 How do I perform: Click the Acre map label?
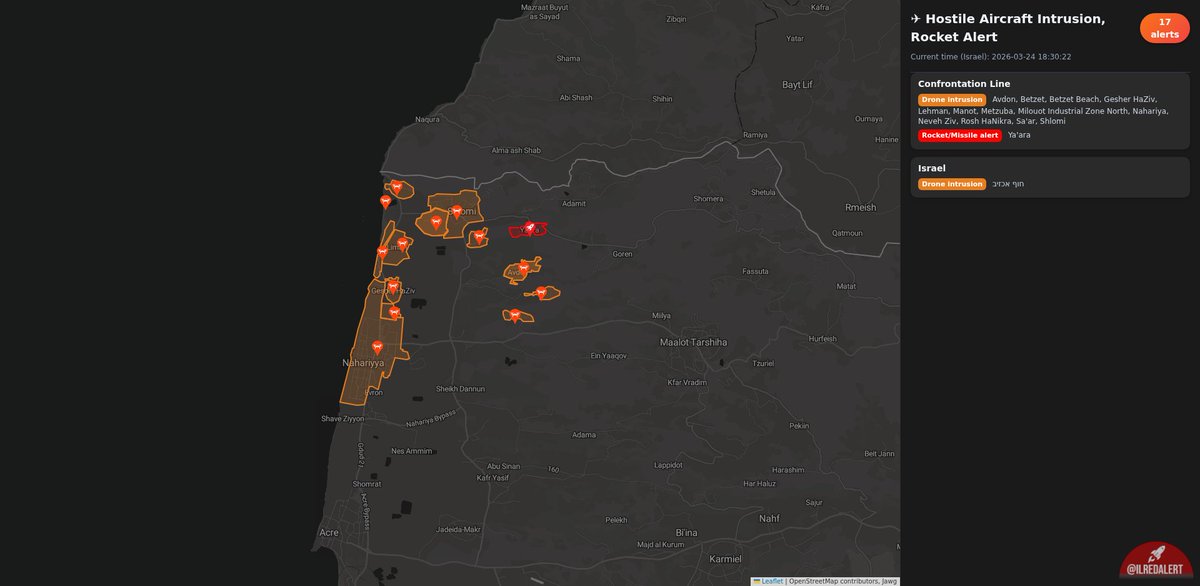(328, 533)
